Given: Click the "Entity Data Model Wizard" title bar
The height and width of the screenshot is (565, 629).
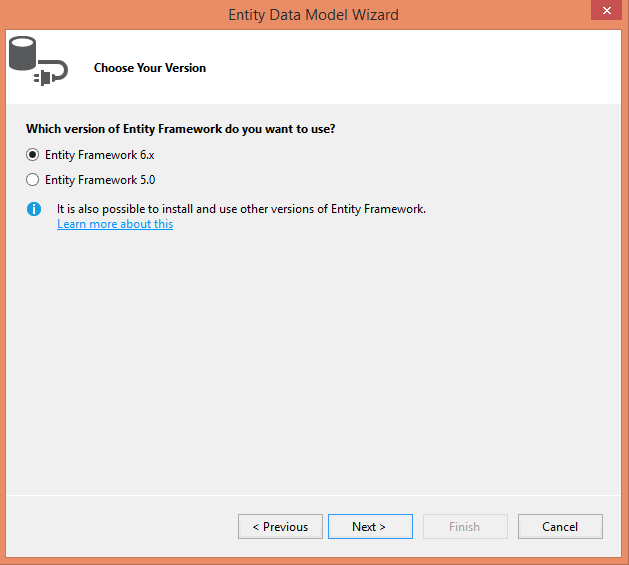Looking at the screenshot, I should point(313,14).
